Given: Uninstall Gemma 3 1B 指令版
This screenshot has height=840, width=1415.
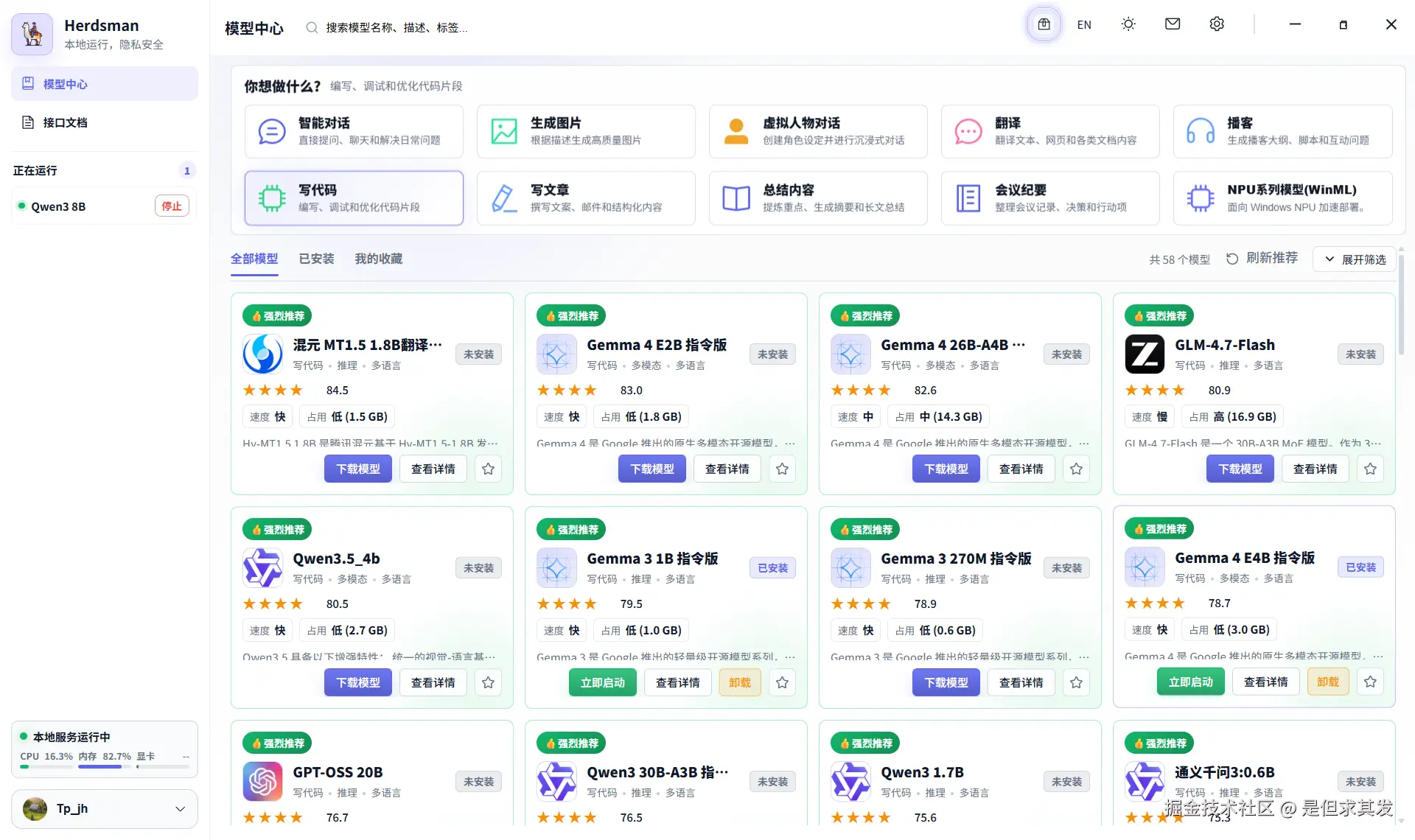Looking at the screenshot, I should [x=740, y=682].
